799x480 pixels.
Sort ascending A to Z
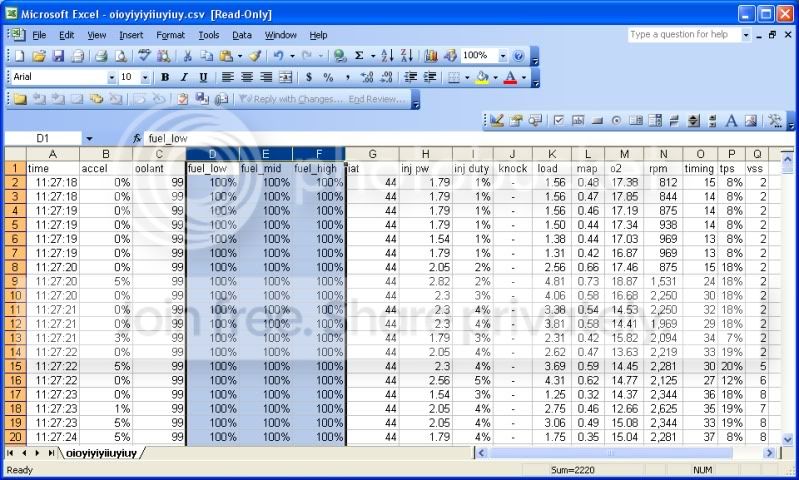click(387, 56)
